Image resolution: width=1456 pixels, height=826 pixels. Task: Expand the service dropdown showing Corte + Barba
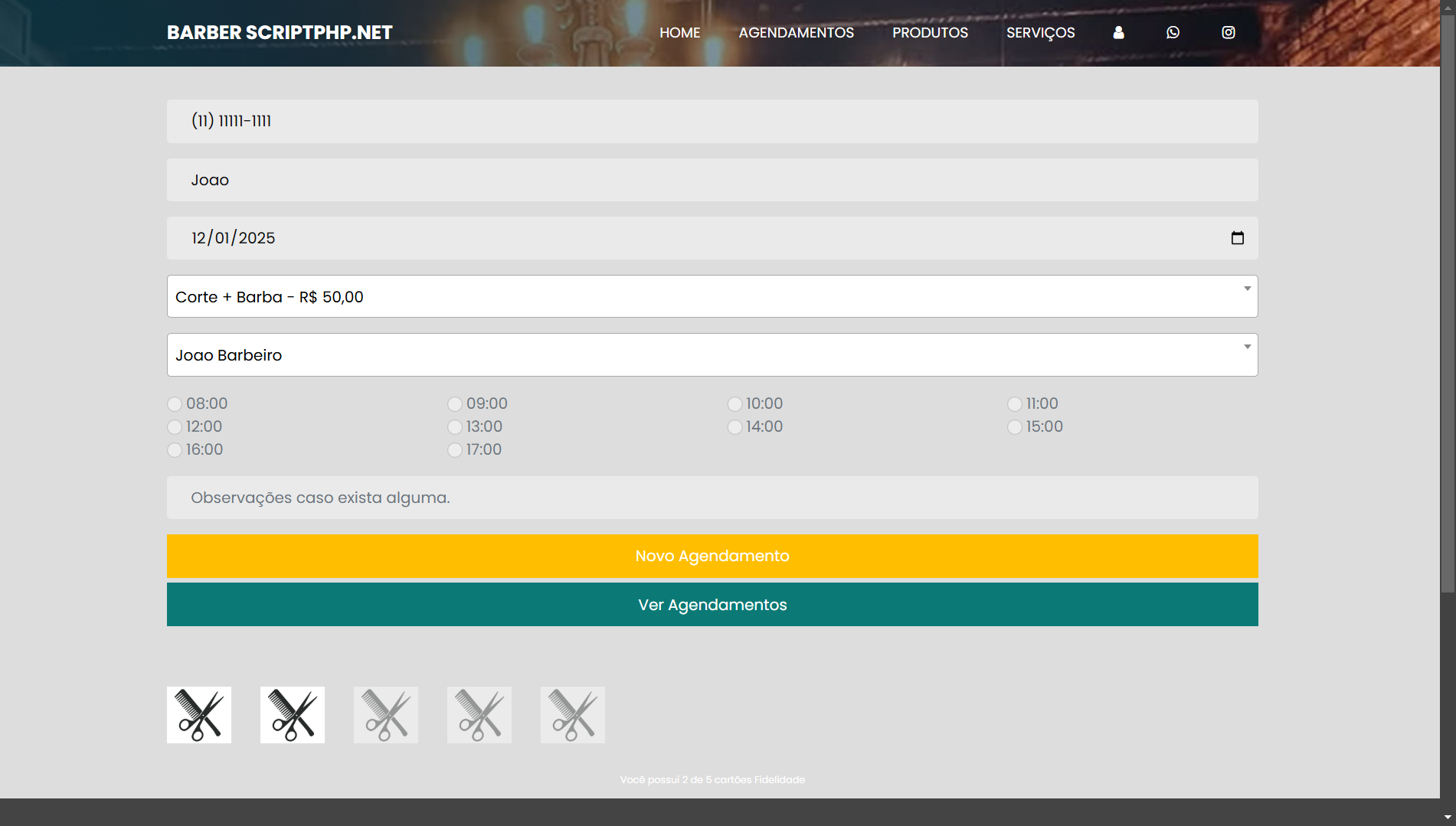(x=712, y=297)
